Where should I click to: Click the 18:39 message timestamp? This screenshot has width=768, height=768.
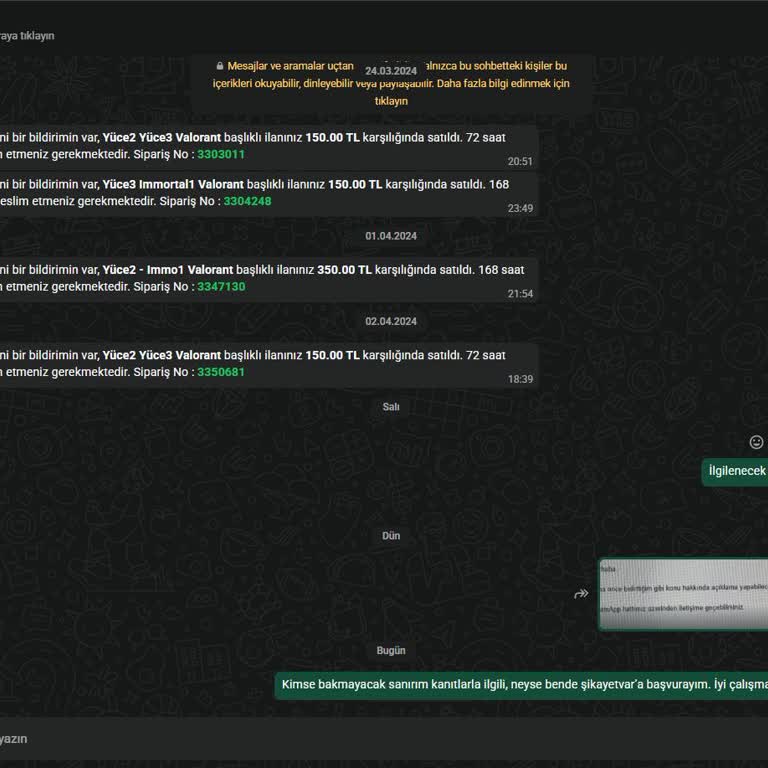[x=520, y=379]
